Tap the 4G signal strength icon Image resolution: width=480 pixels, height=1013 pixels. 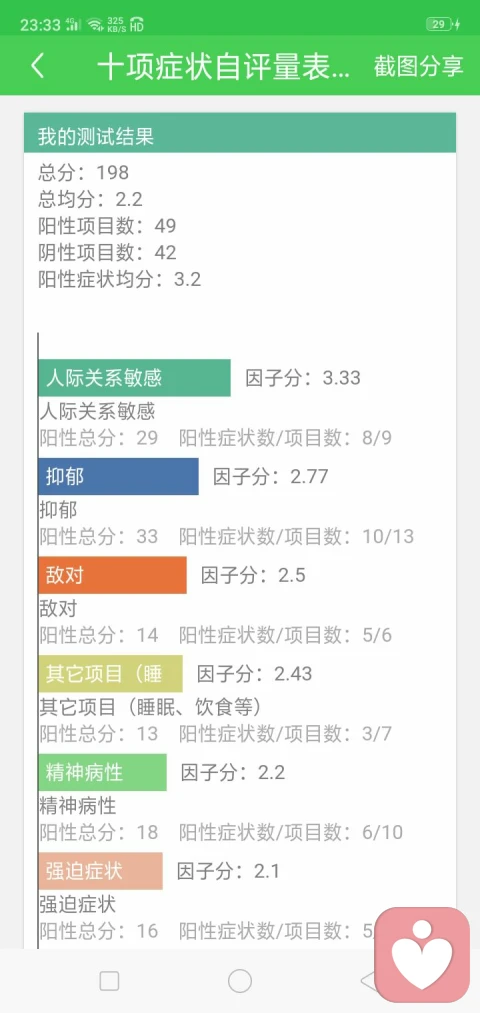pyautogui.click(x=73, y=25)
